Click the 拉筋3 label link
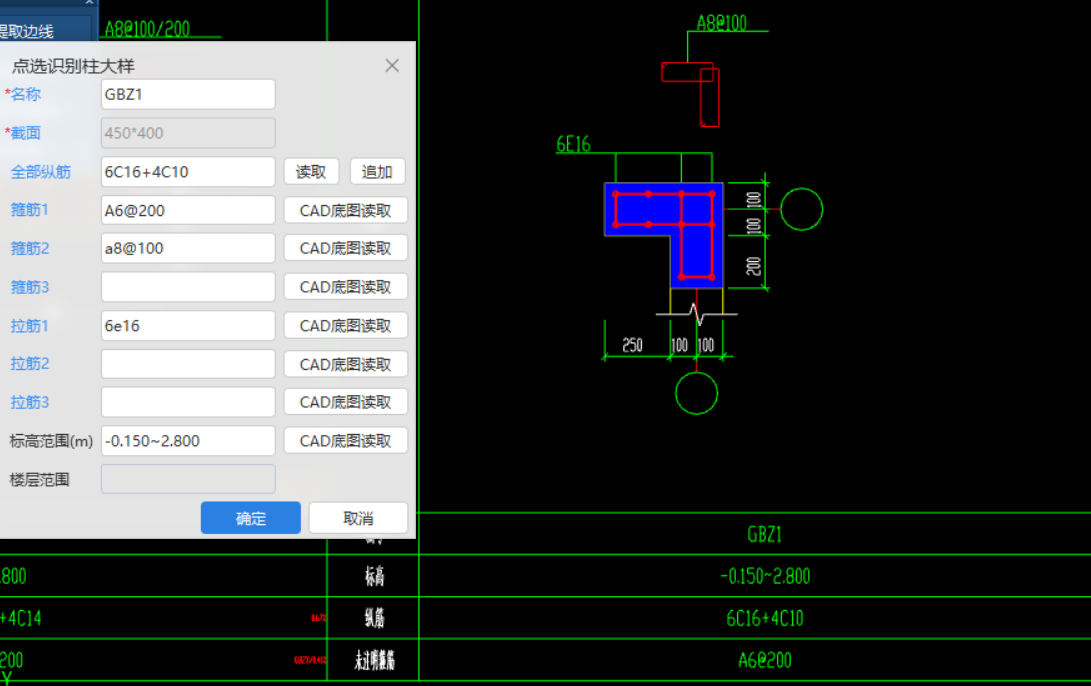Screen dimensions: 1091x686 29,402
